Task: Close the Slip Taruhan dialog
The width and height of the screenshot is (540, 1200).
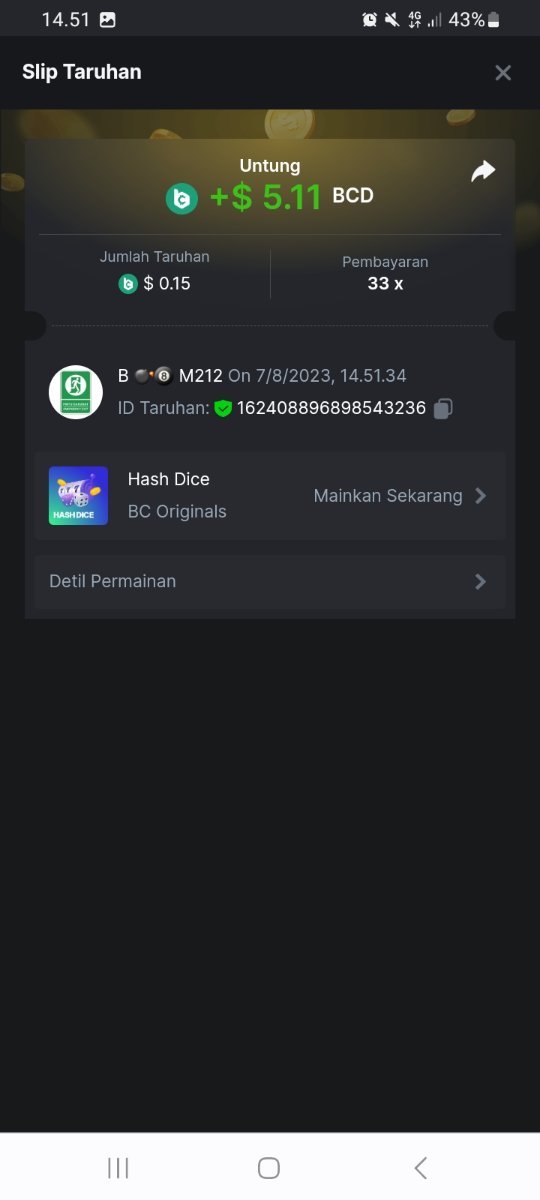Action: [x=503, y=72]
